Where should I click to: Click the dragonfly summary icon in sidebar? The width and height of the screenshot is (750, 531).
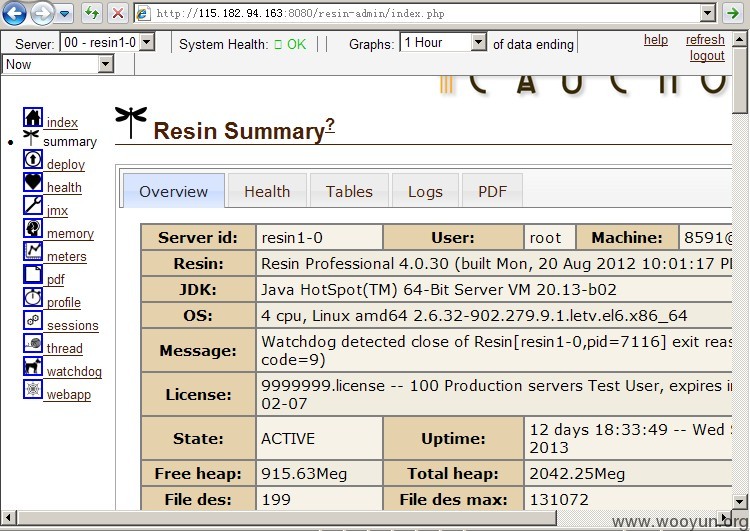point(31,137)
